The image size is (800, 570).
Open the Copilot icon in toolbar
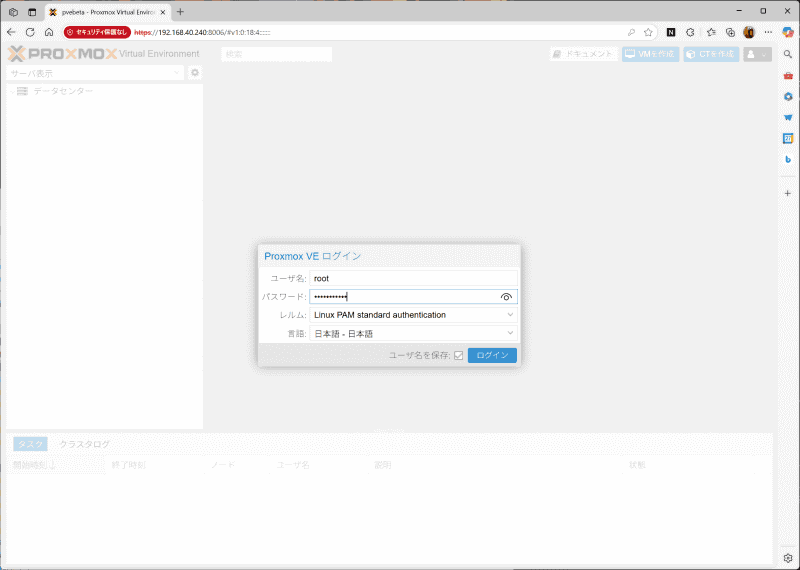click(x=788, y=32)
